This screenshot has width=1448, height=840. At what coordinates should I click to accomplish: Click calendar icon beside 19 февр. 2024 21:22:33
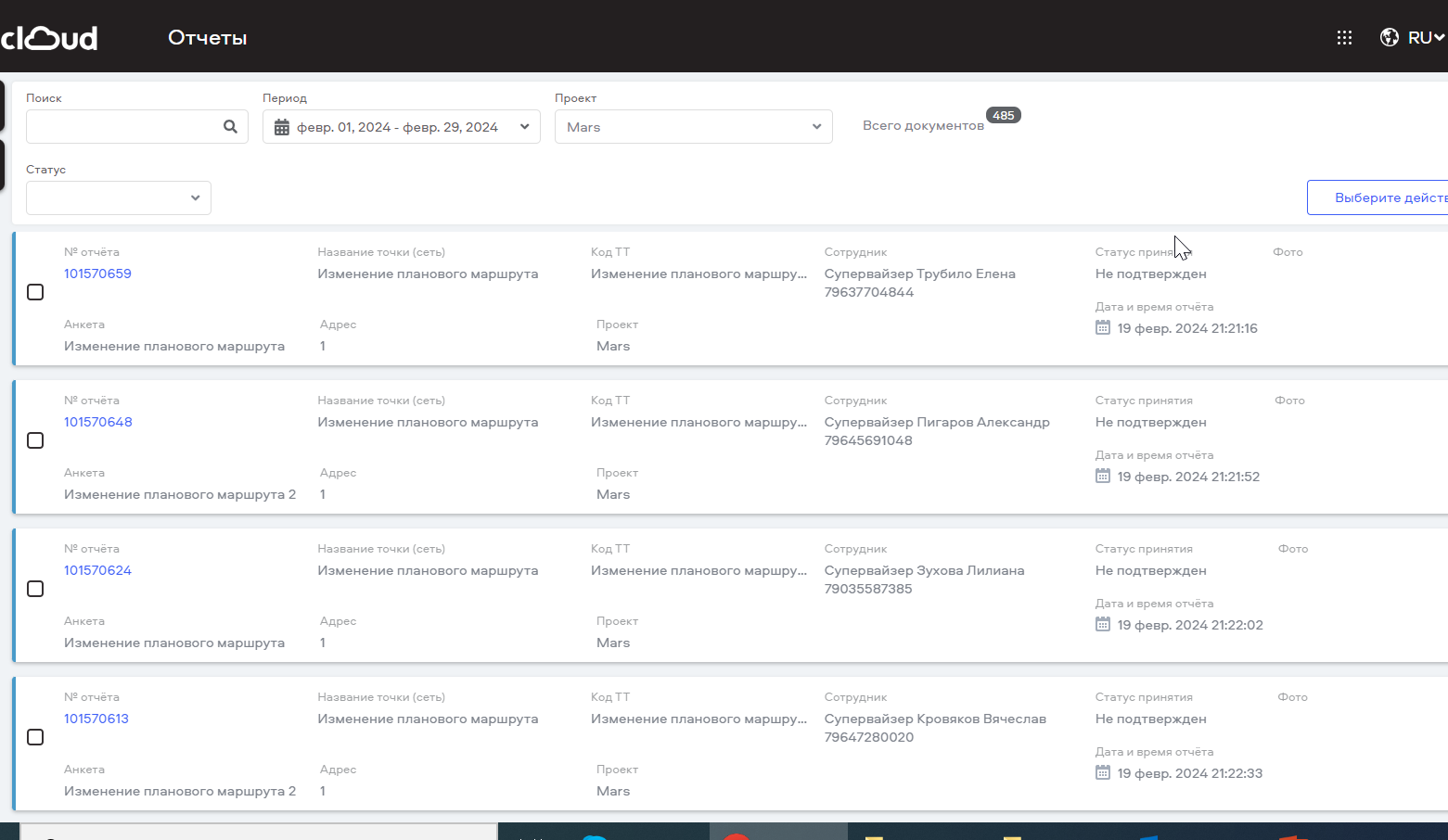point(1103,772)
